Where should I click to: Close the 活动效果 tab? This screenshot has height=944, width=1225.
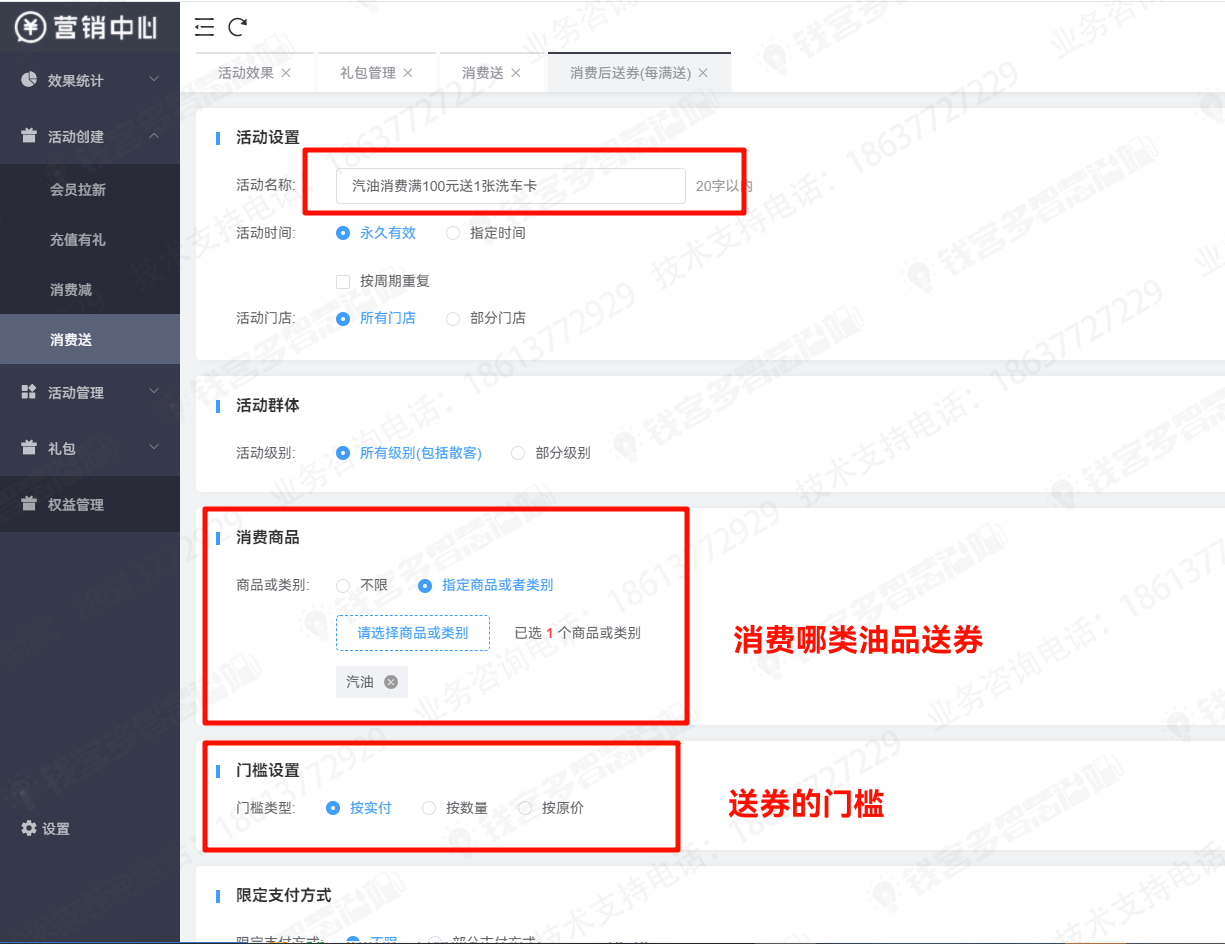point(286,73)
